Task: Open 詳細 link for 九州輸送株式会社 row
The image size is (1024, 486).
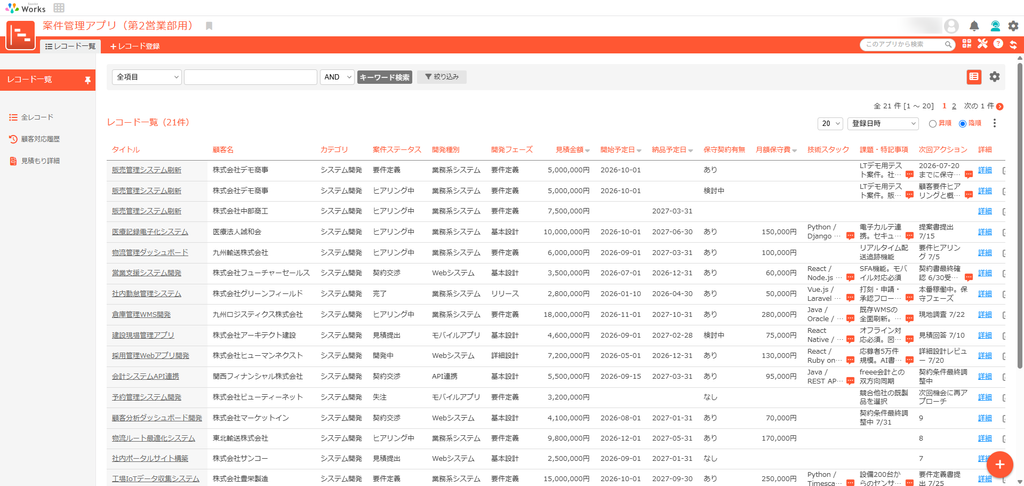Action: [x=984, y=252]
